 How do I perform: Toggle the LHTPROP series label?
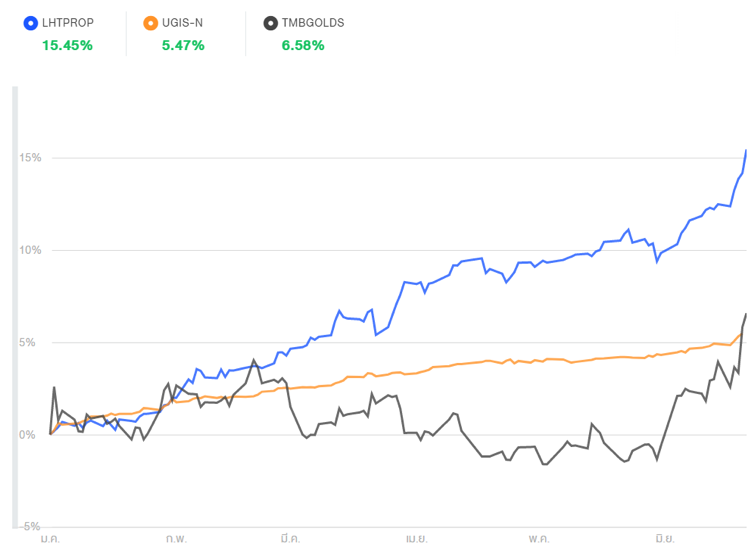pyautogui.click(x=68, y=22)
